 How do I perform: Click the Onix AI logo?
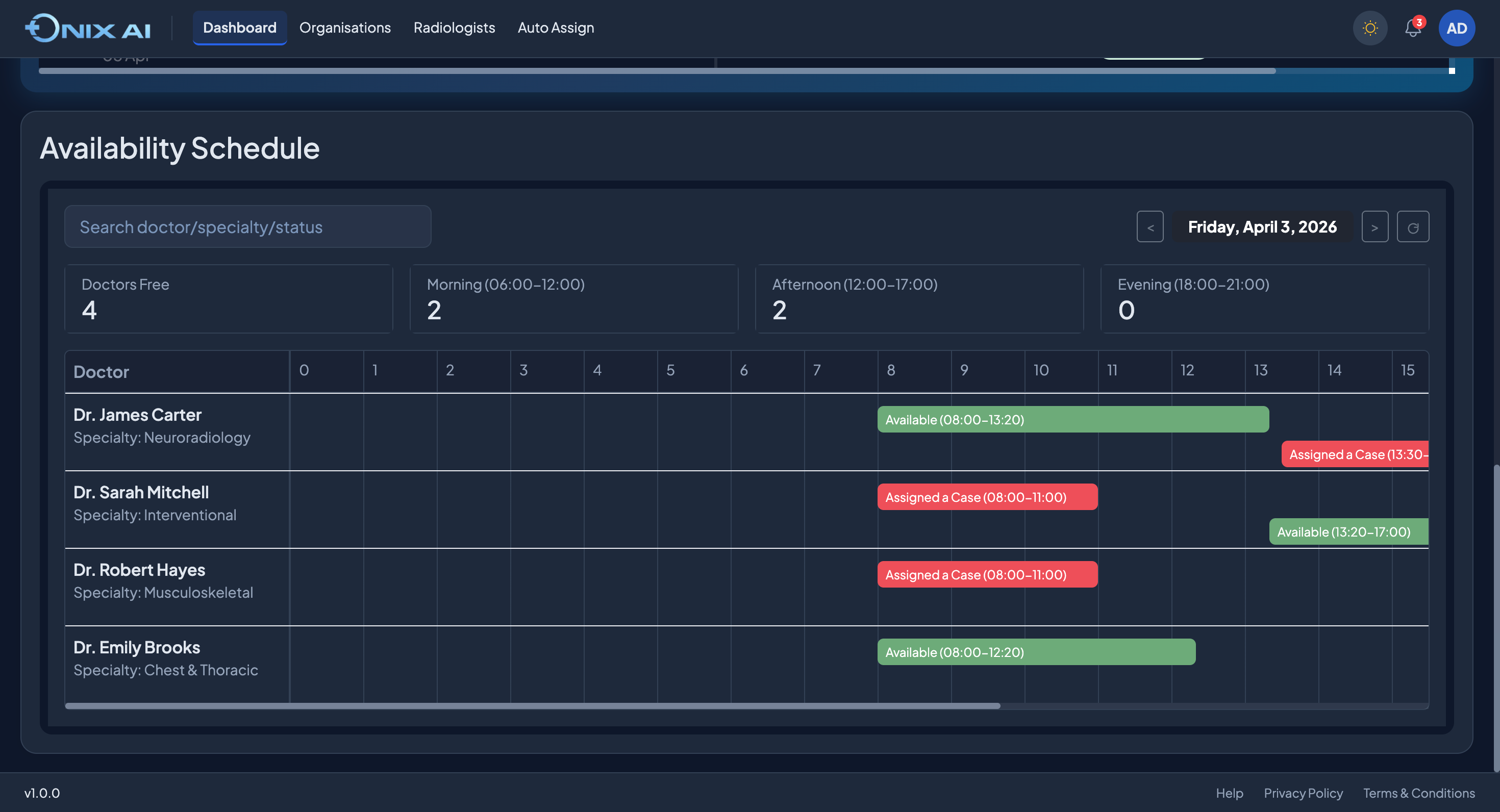(x=87, y=28)
